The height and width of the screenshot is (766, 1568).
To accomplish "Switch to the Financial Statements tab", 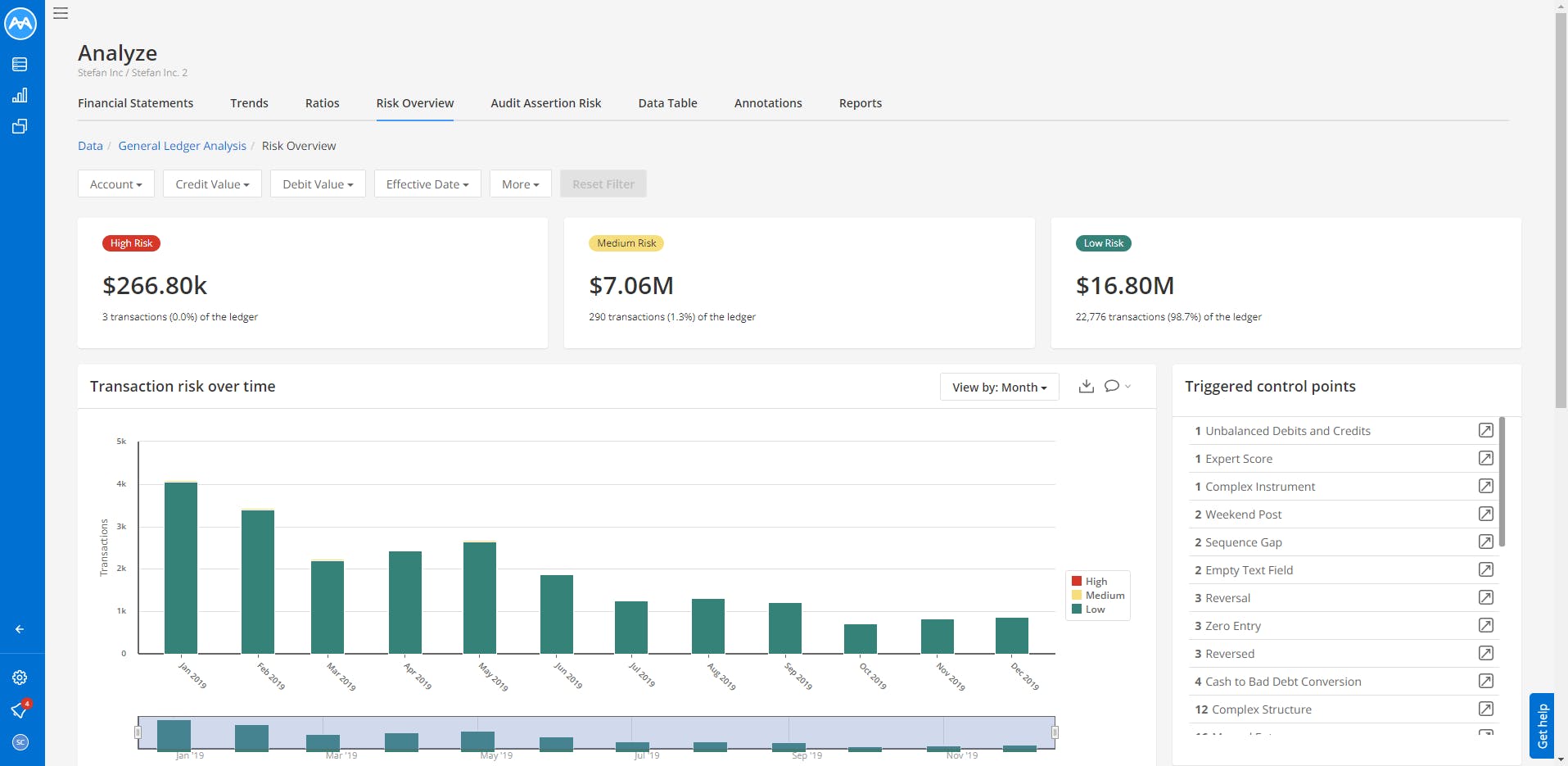I will coord(136,103).
